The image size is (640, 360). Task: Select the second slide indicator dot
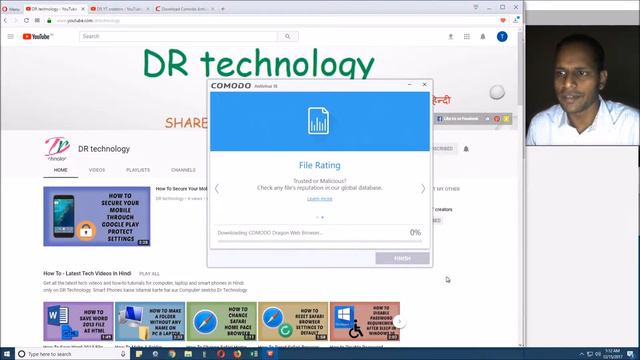[322, 218]
